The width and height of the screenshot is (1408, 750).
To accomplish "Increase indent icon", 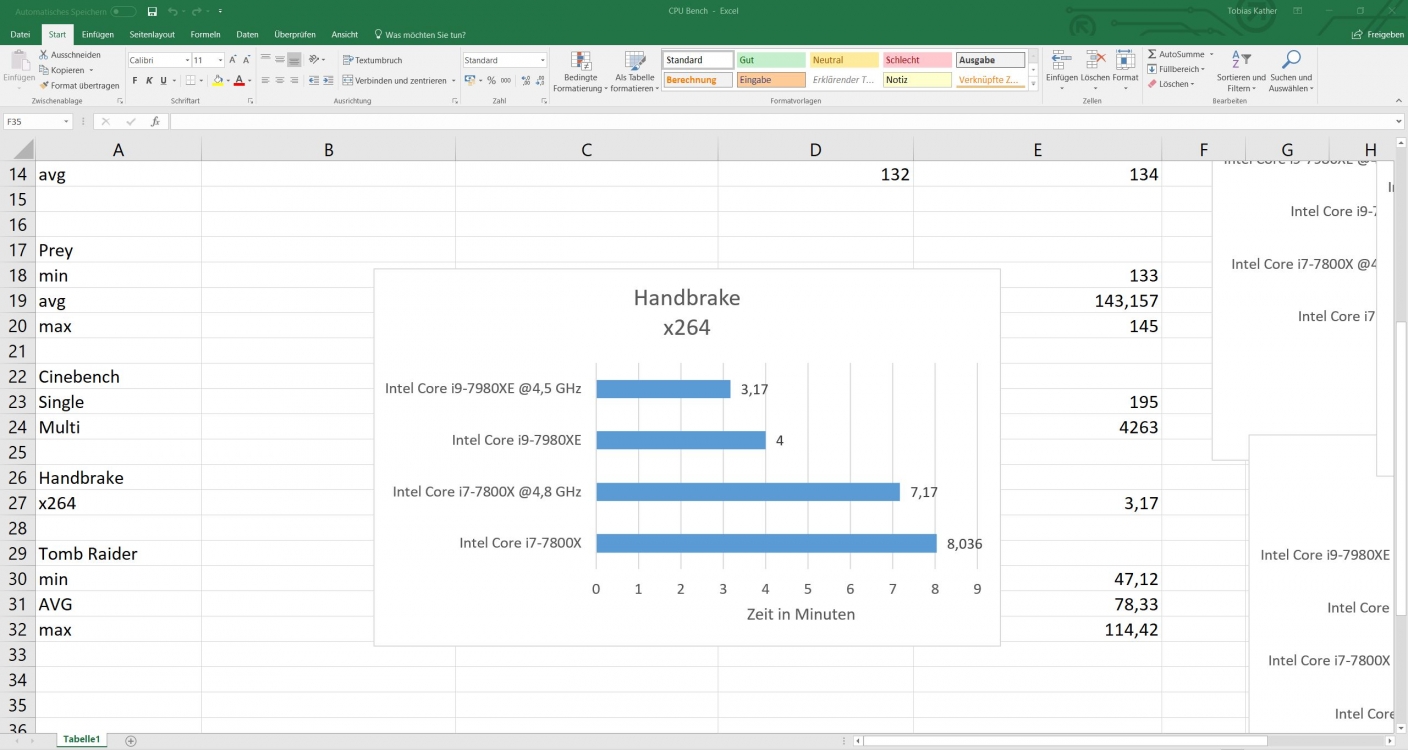I will [328, 80].
